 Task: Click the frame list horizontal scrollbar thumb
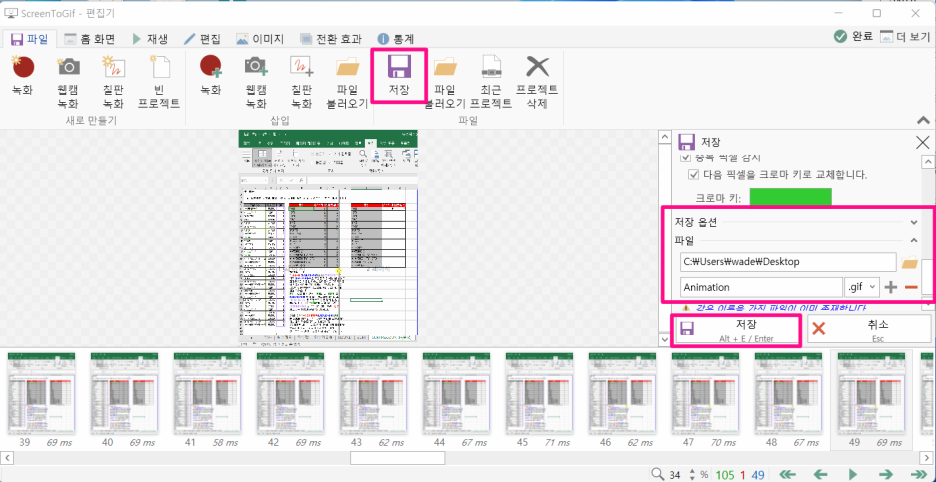pyautogui.click(x=398, y=458)
